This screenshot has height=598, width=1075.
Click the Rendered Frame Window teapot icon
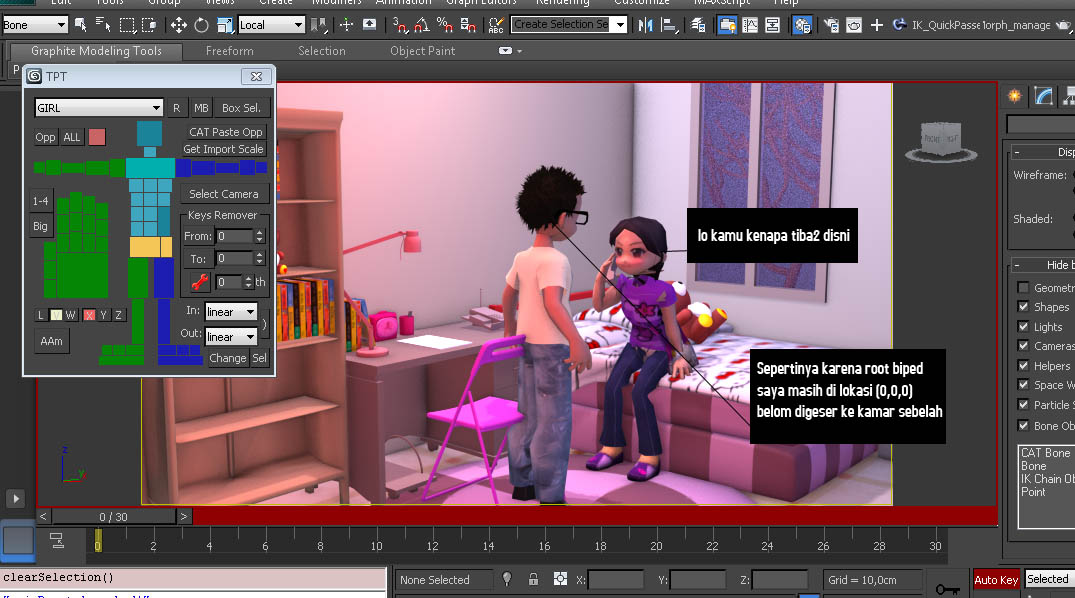(854, 25)
